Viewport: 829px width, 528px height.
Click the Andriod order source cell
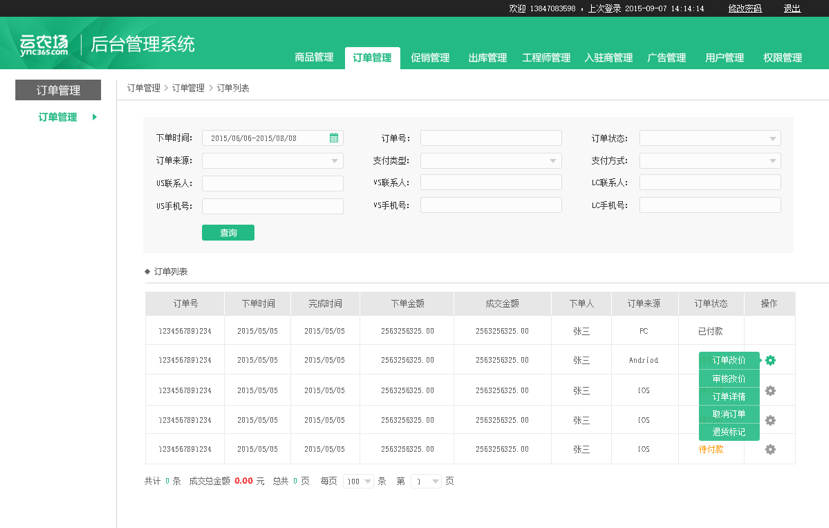(x=643, y=360)
